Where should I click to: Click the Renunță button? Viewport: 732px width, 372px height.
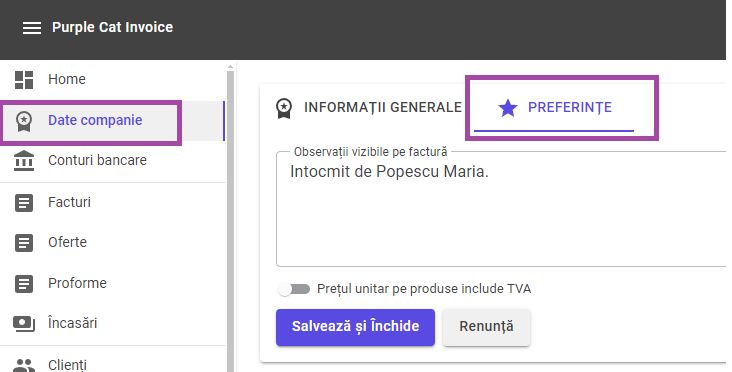[486, 327]
